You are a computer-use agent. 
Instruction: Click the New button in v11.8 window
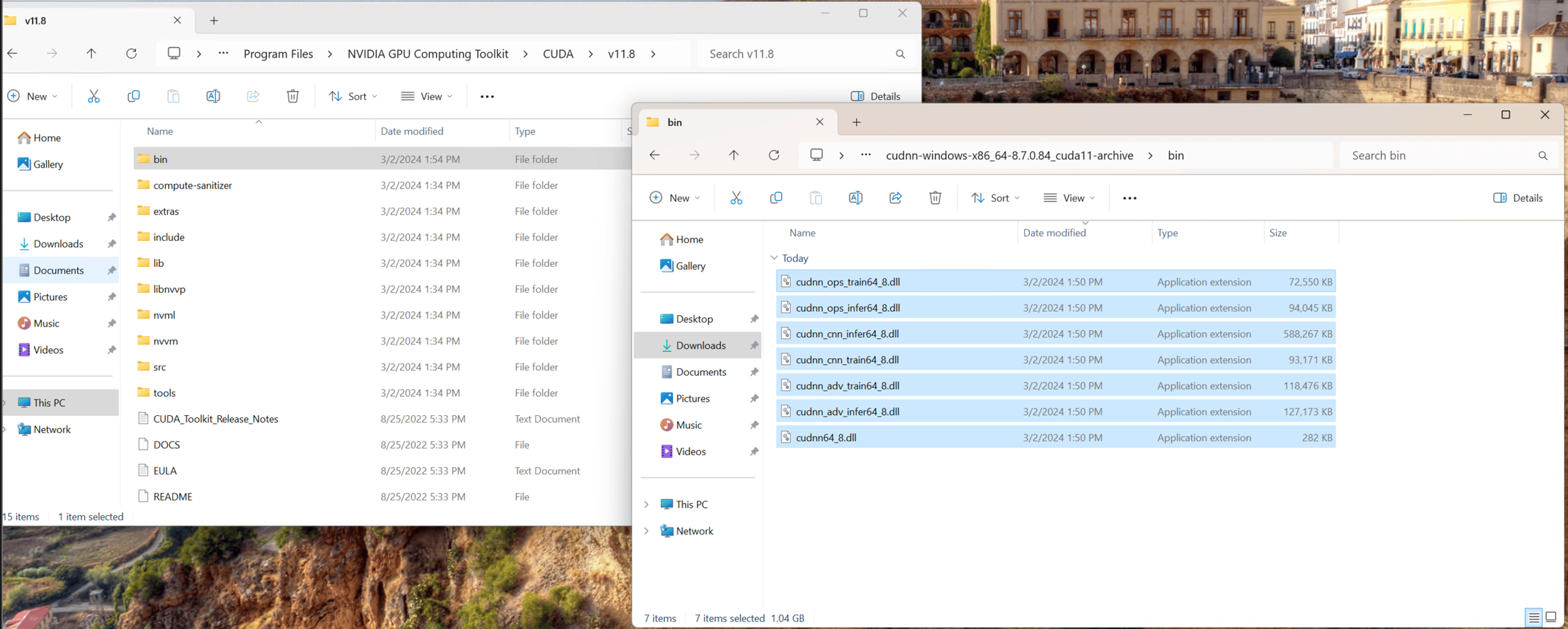(x=33, y=96)
